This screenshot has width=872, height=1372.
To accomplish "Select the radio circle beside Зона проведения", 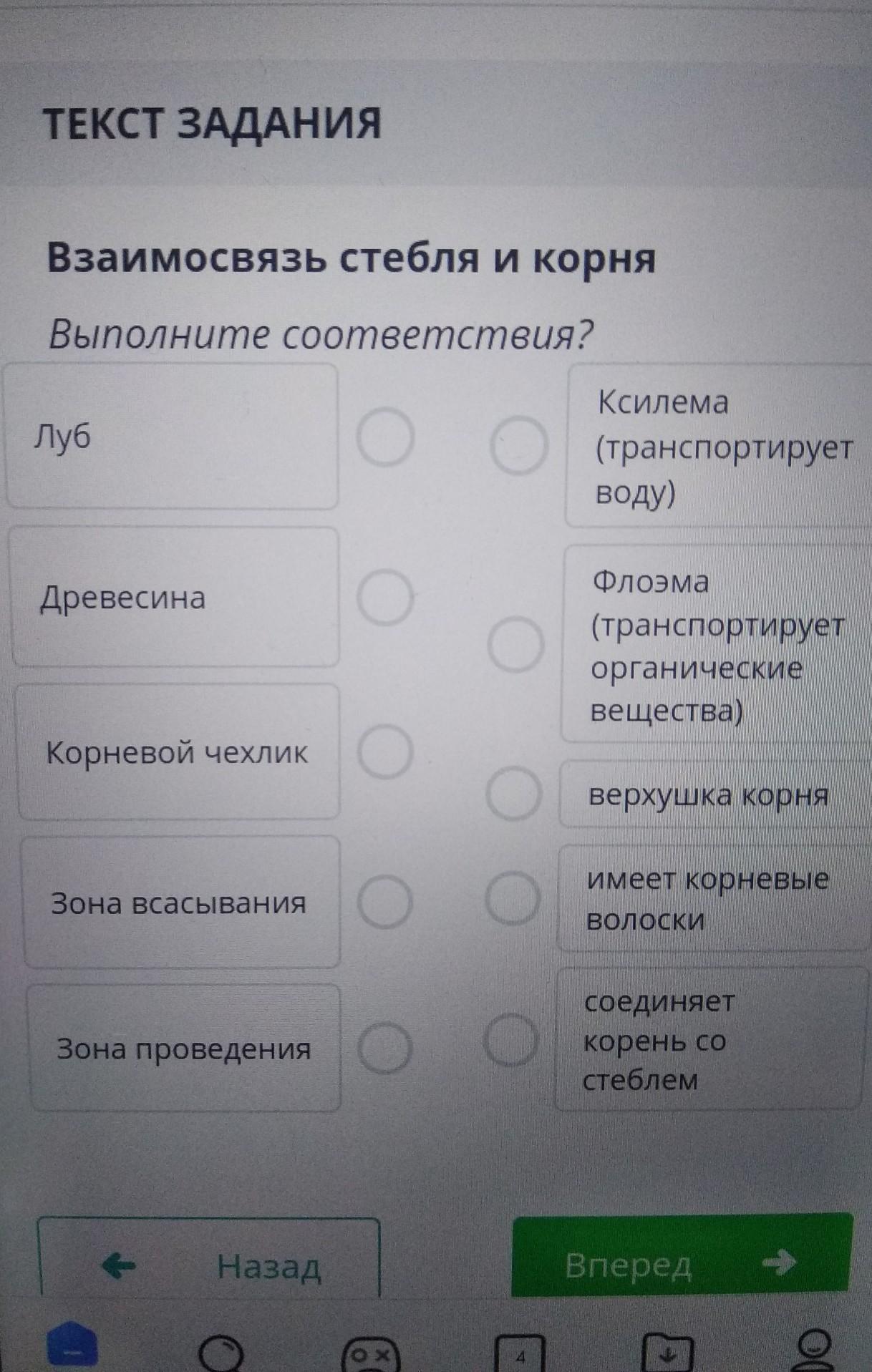I will coord(385,1048).
